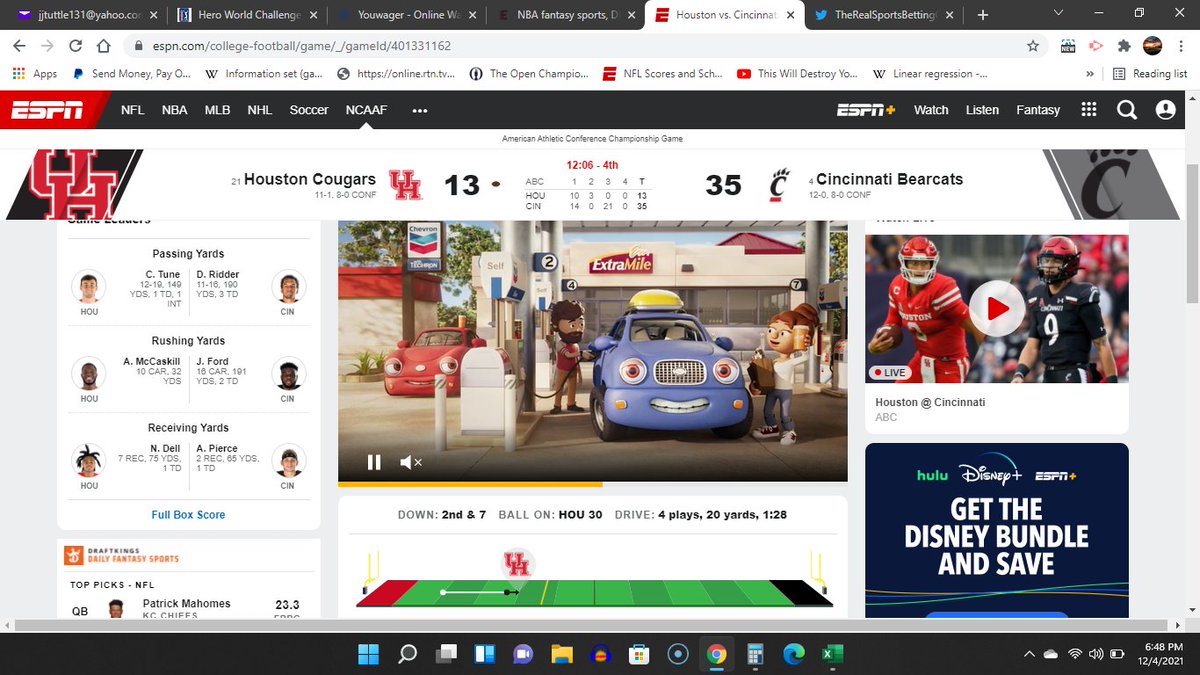Click the ESPN+ logo in the header
Image resolution: width=1200 pixels, height=675 pixels.
click(867, 110)
